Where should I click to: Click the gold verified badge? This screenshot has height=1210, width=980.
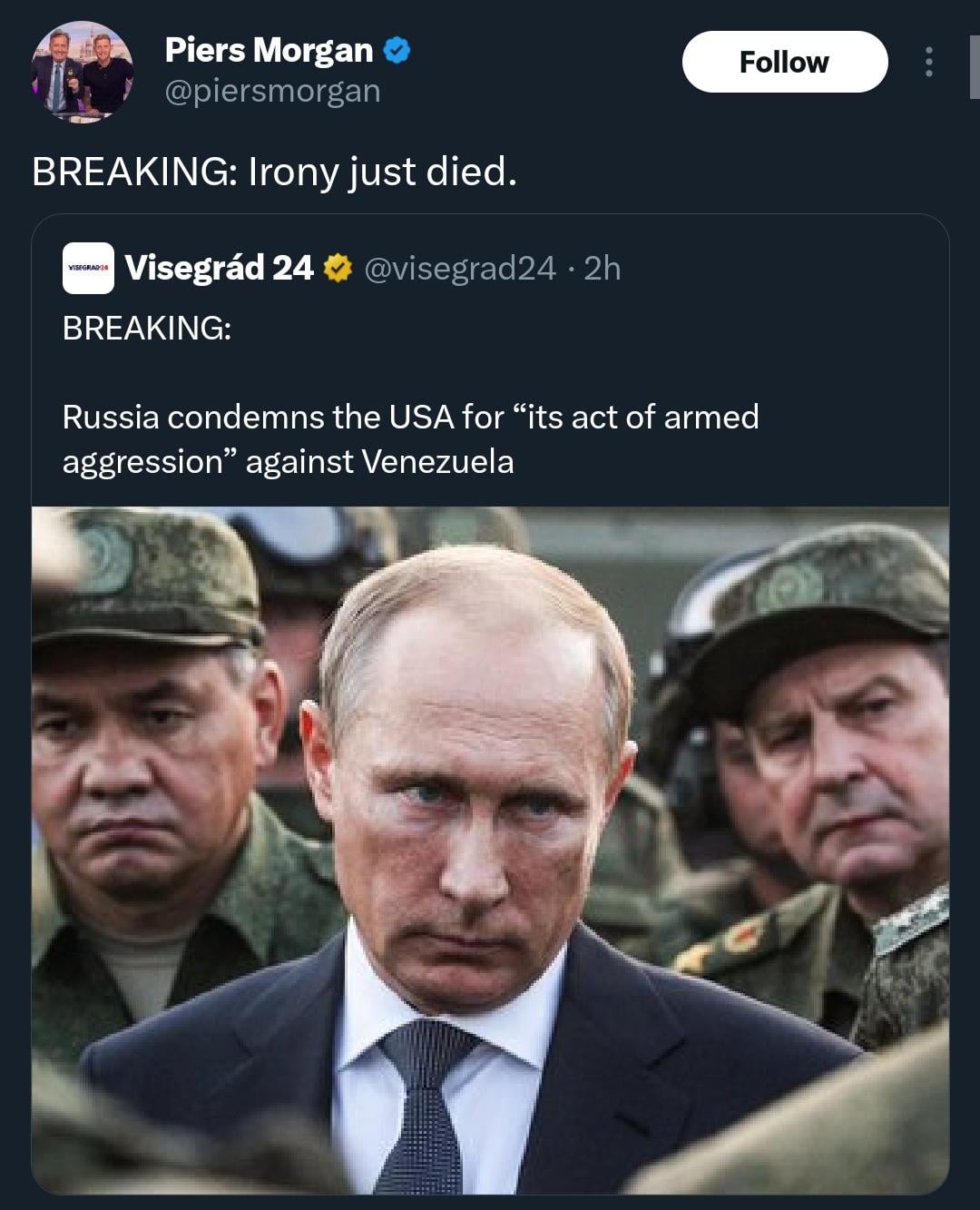point(338,268)
